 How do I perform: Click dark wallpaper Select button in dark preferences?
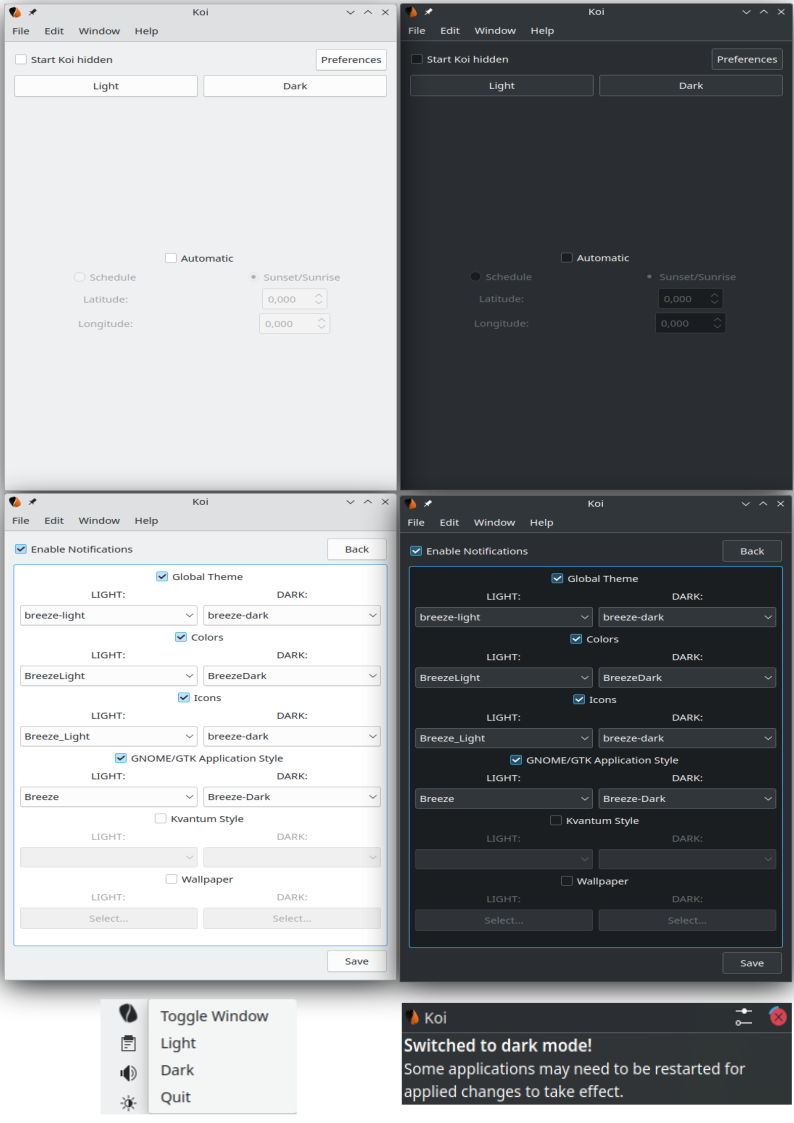point(687,920)
